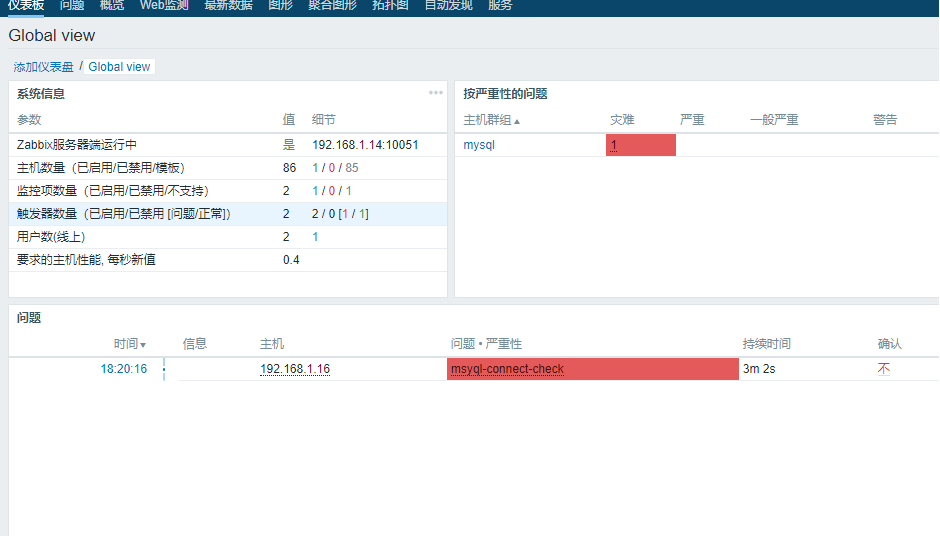Sort by the 主机群组 column header
Viewport: 940px width, 536px height.
pos(492,120)
